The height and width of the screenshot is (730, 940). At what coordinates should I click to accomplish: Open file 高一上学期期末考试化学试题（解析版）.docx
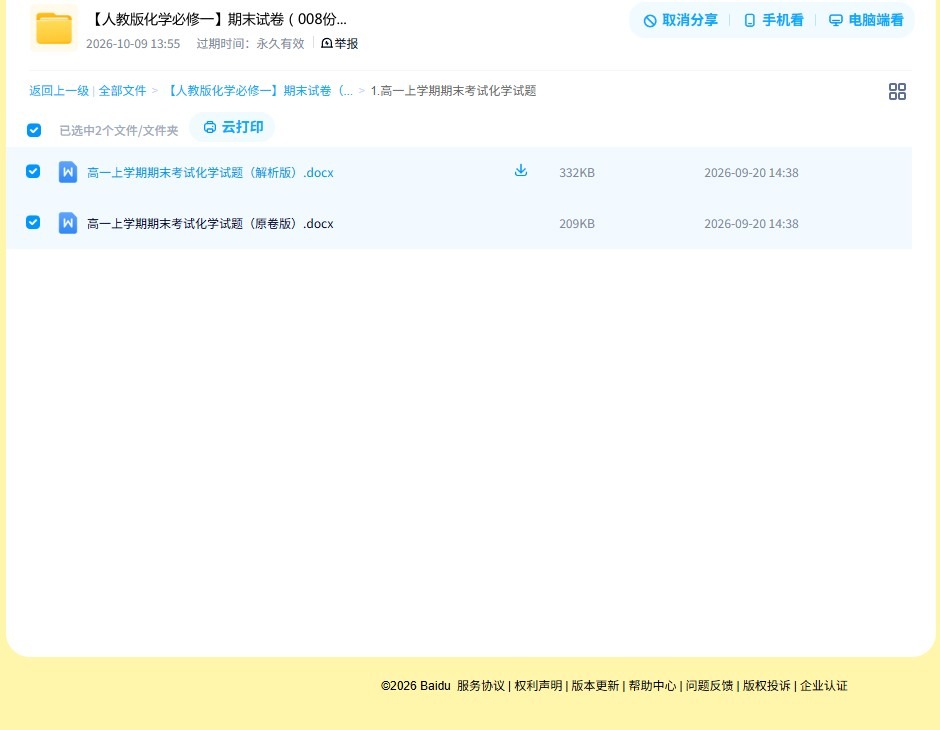pyautogui.click(x=210, y=173)
